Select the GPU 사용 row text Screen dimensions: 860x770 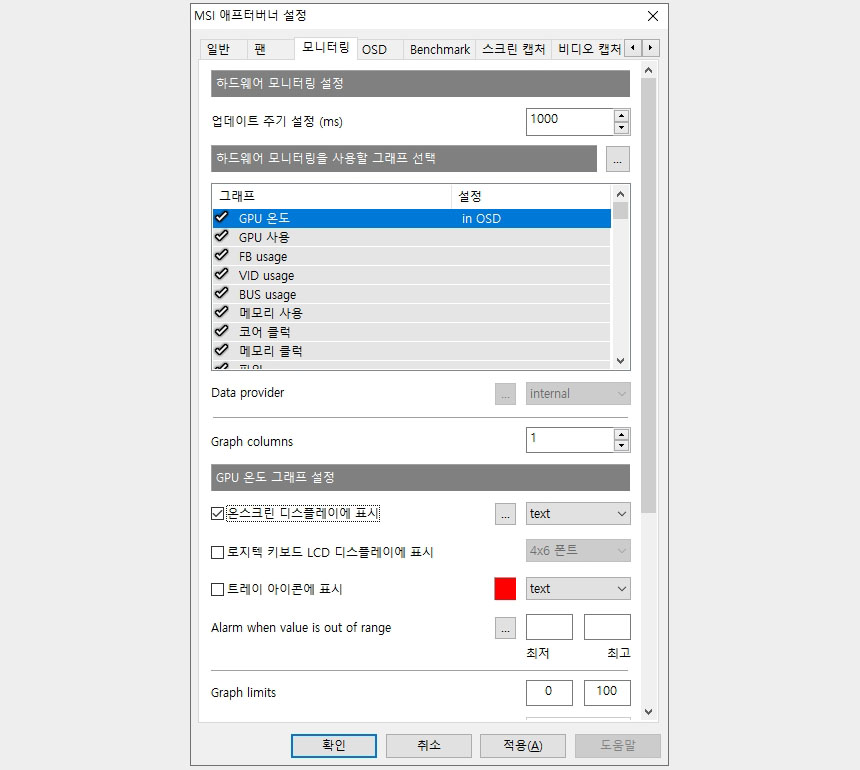(x=264, y=237)
